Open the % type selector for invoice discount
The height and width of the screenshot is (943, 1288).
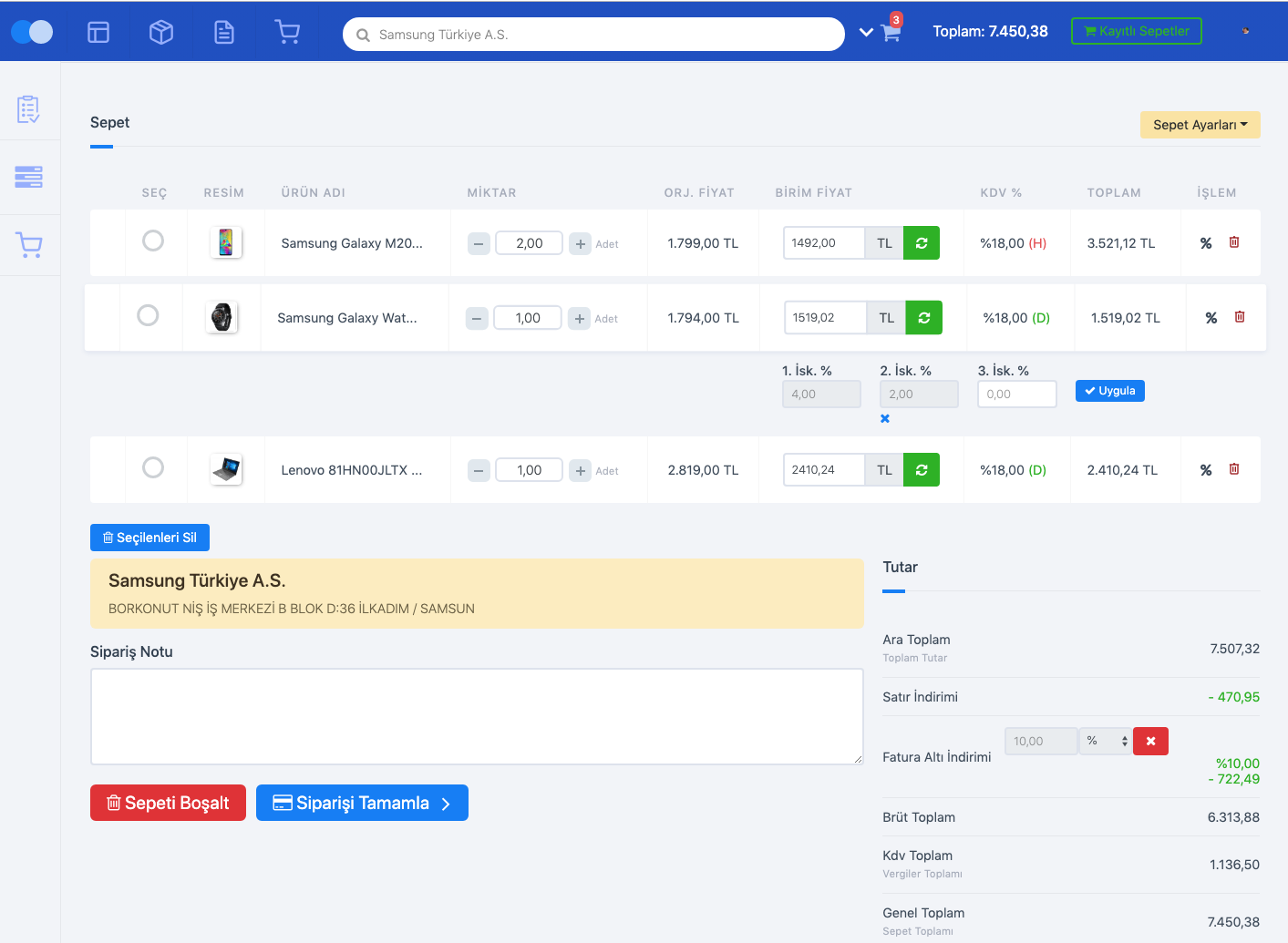pyautogui.click(x=1106, y=742)
